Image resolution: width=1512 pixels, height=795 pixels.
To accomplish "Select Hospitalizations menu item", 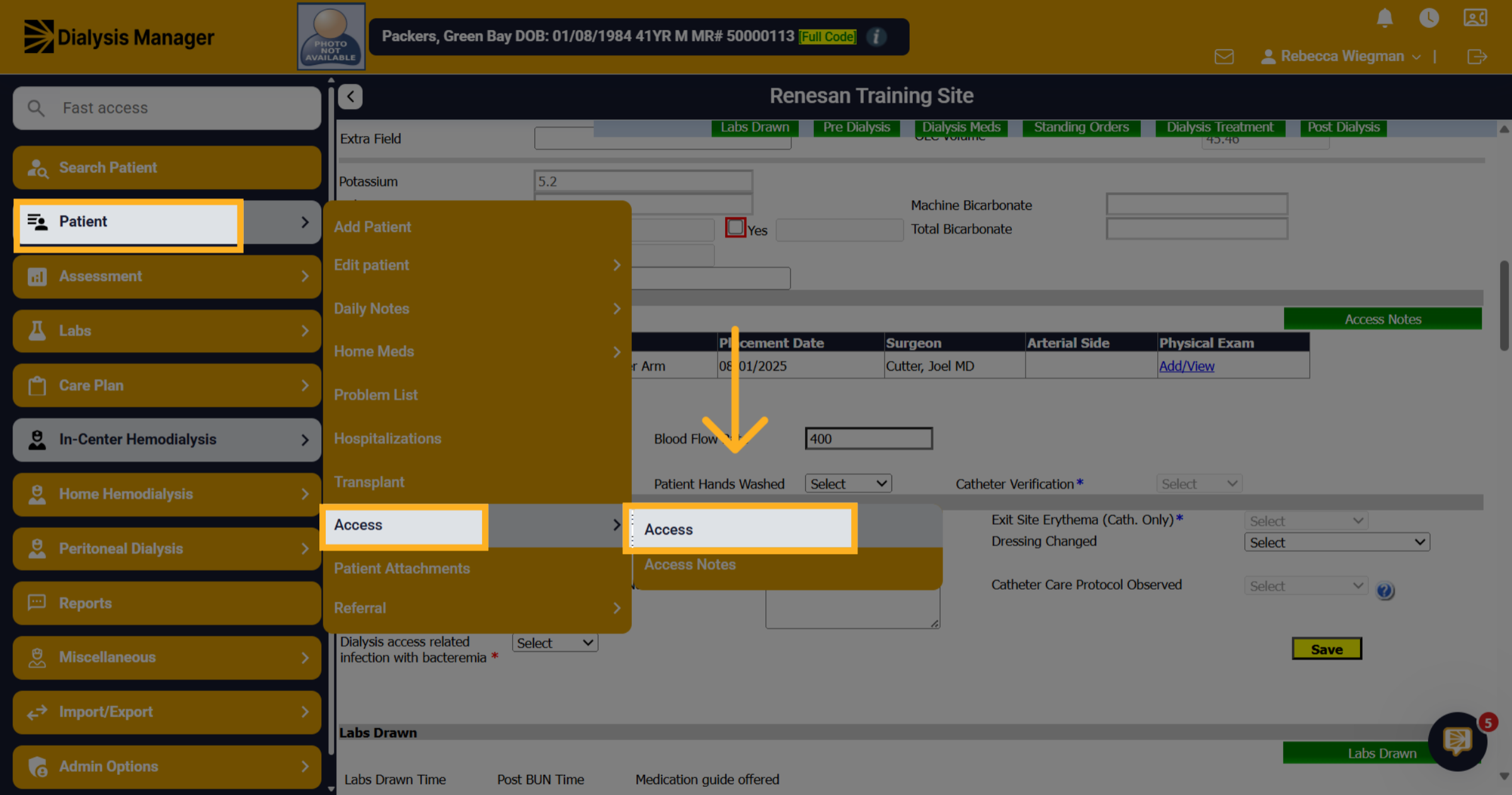I will click(387, 438).
